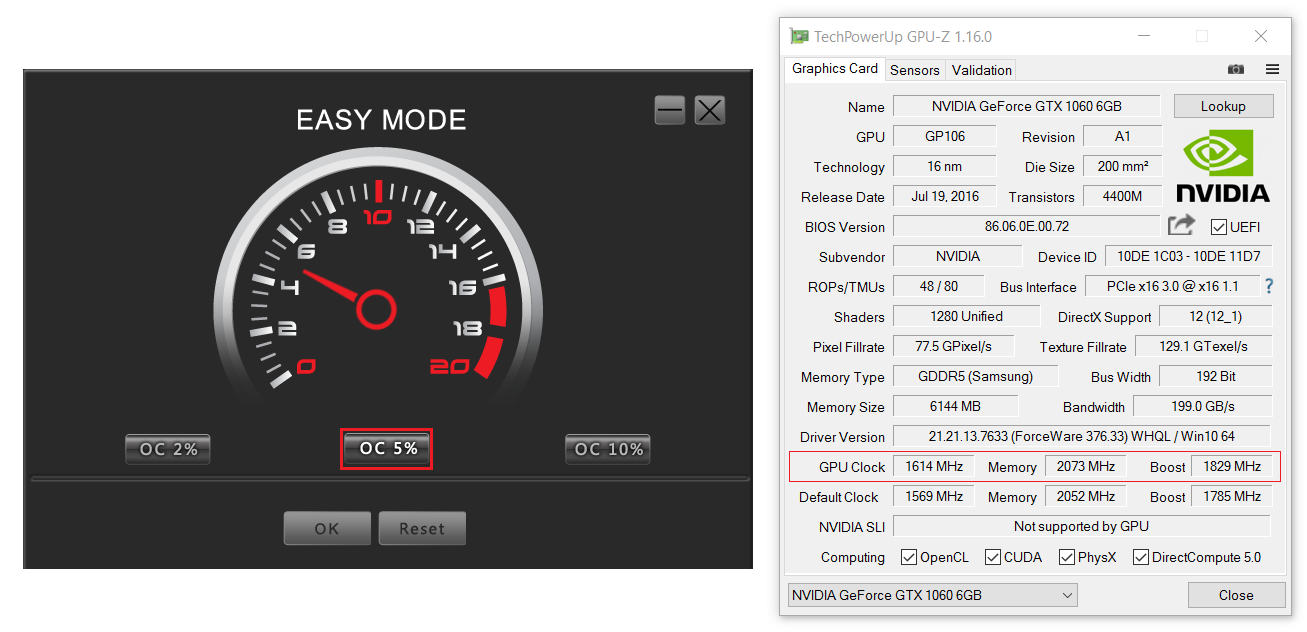Image resolution: width=1307 pixels, height=632 pixels.
Task: Click the GPU-Z title bar app icon
Action: click(x=798, y=36)
